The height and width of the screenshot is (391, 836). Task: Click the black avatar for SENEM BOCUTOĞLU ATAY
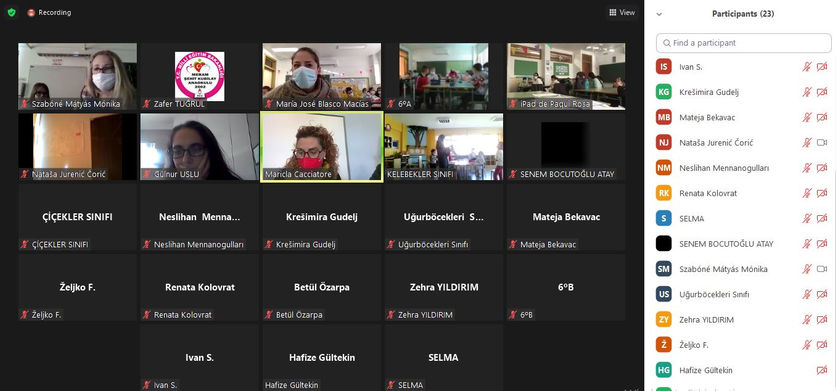(664, 244)
